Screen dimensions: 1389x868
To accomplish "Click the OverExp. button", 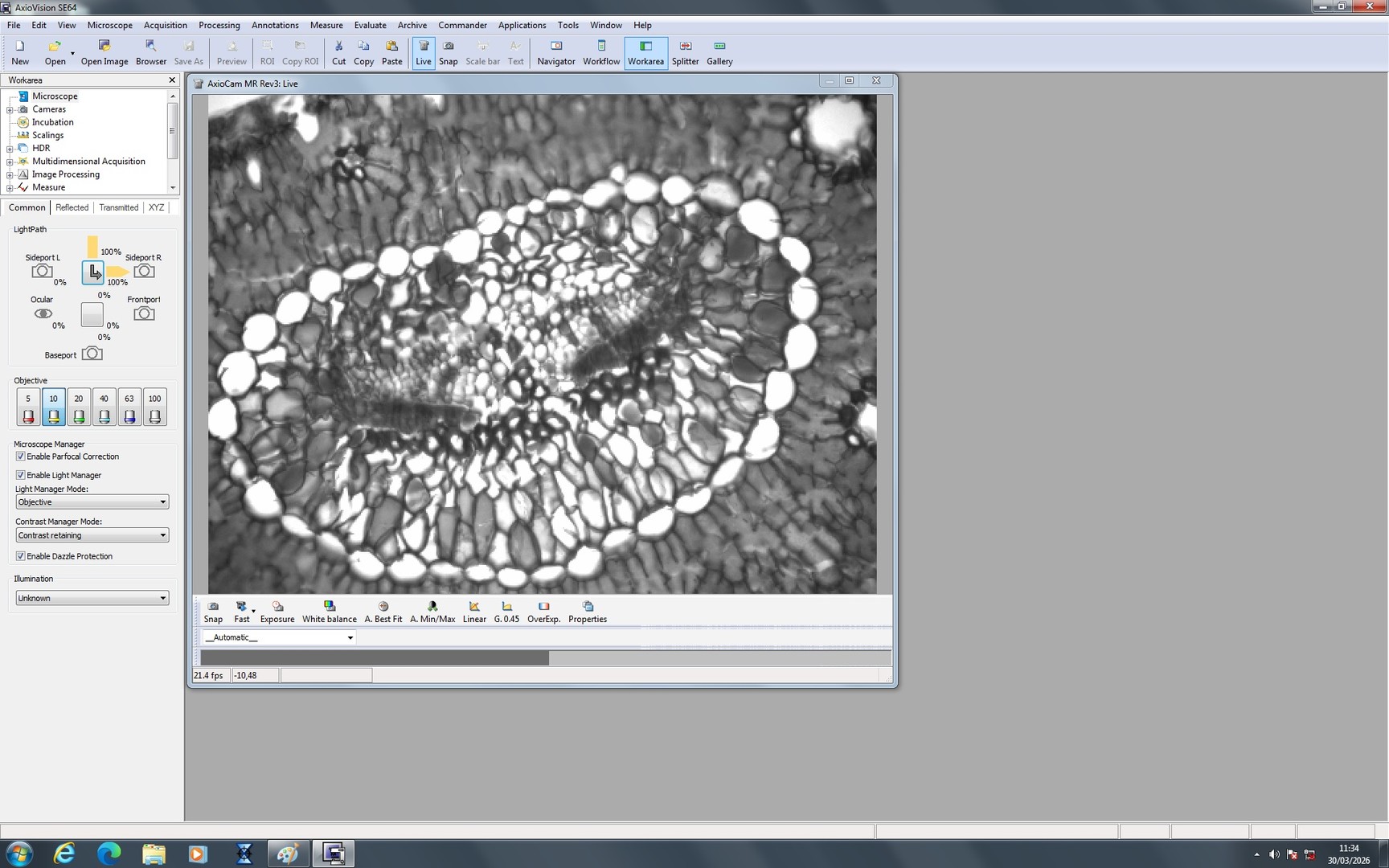I will pyautogui.click(x=543, y=611).
